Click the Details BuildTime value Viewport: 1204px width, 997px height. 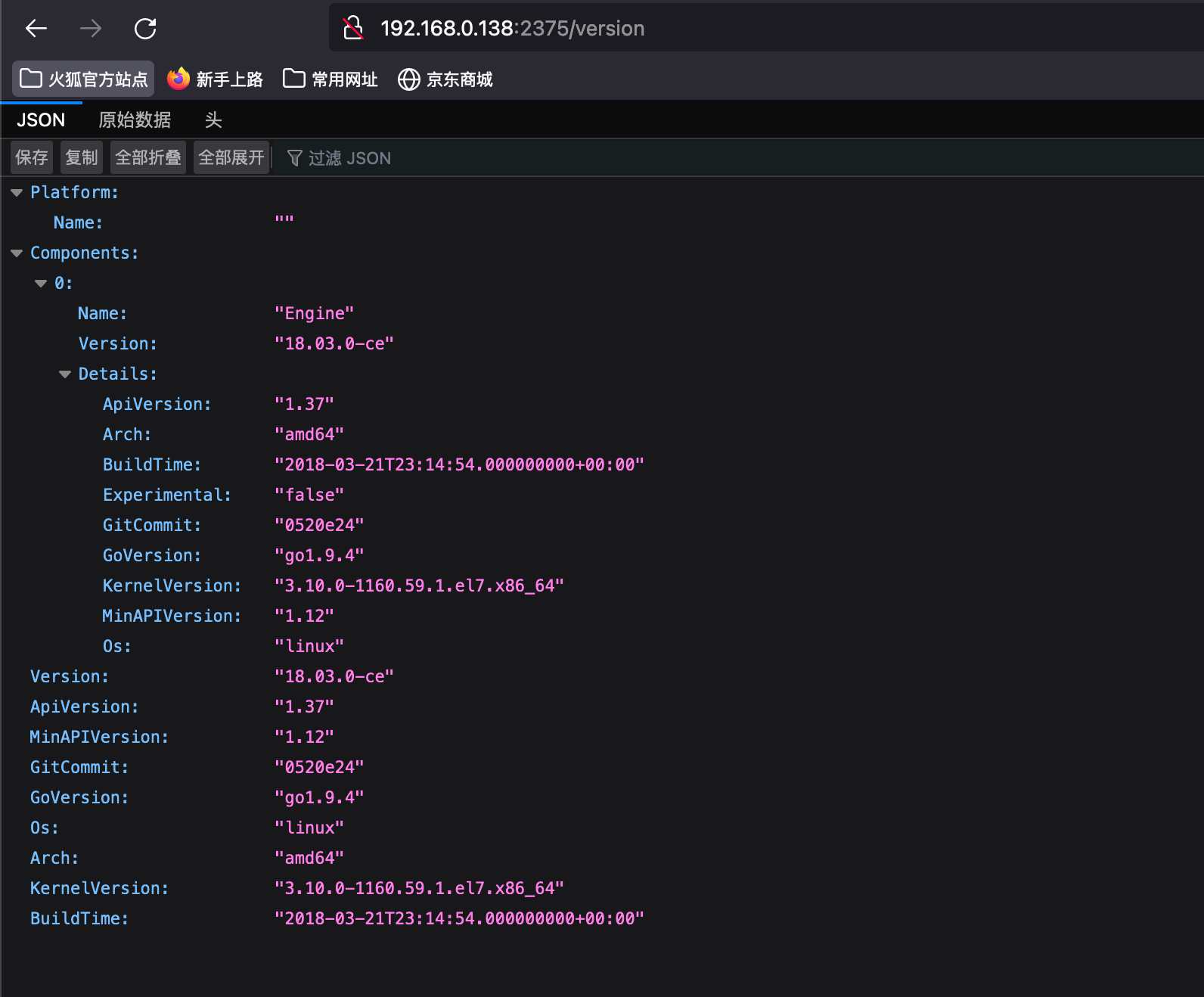(x=459, y=464)
